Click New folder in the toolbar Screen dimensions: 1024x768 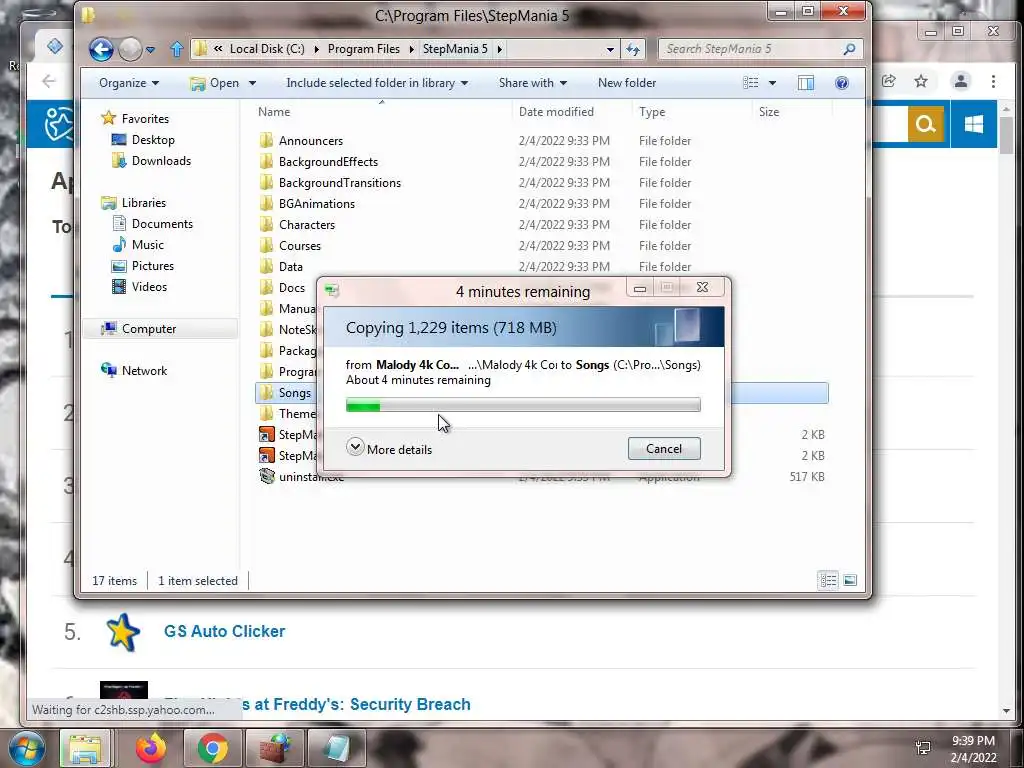627,83
